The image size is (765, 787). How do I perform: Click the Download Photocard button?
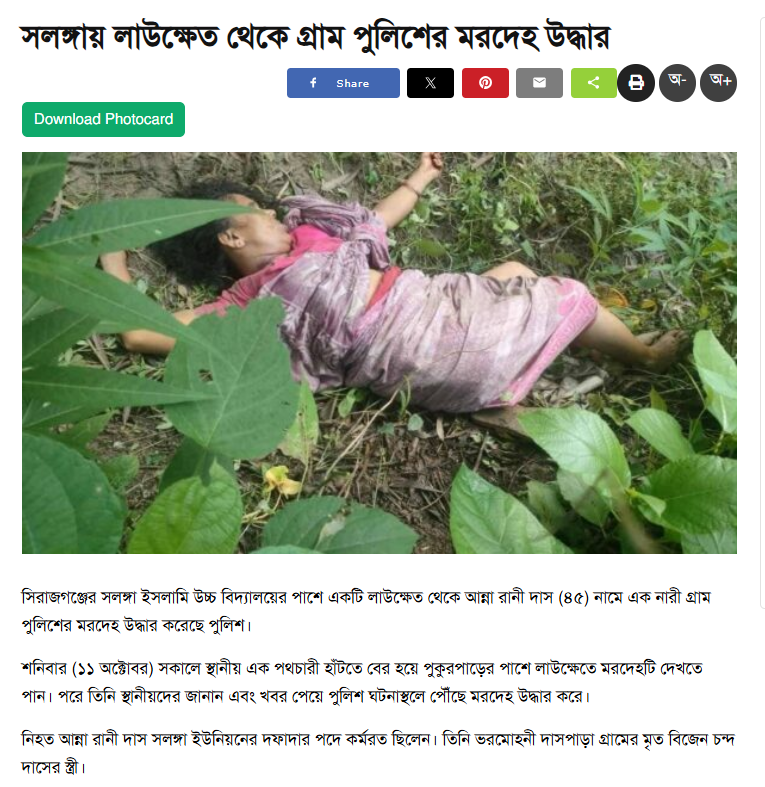(x=103, y=119)
